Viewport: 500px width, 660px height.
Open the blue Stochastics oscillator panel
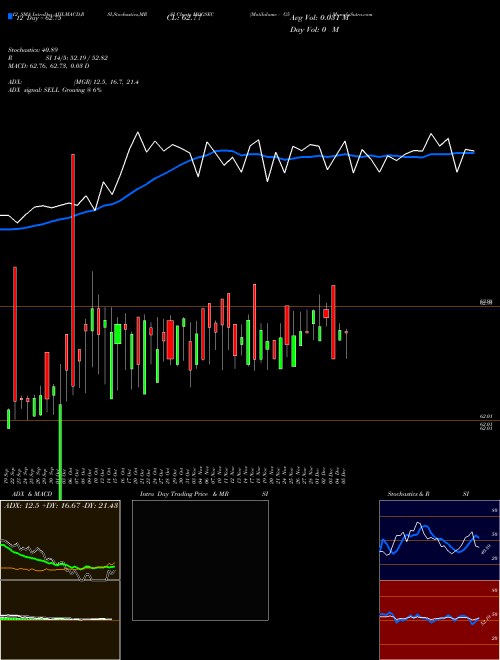click(x=439, y=540)
